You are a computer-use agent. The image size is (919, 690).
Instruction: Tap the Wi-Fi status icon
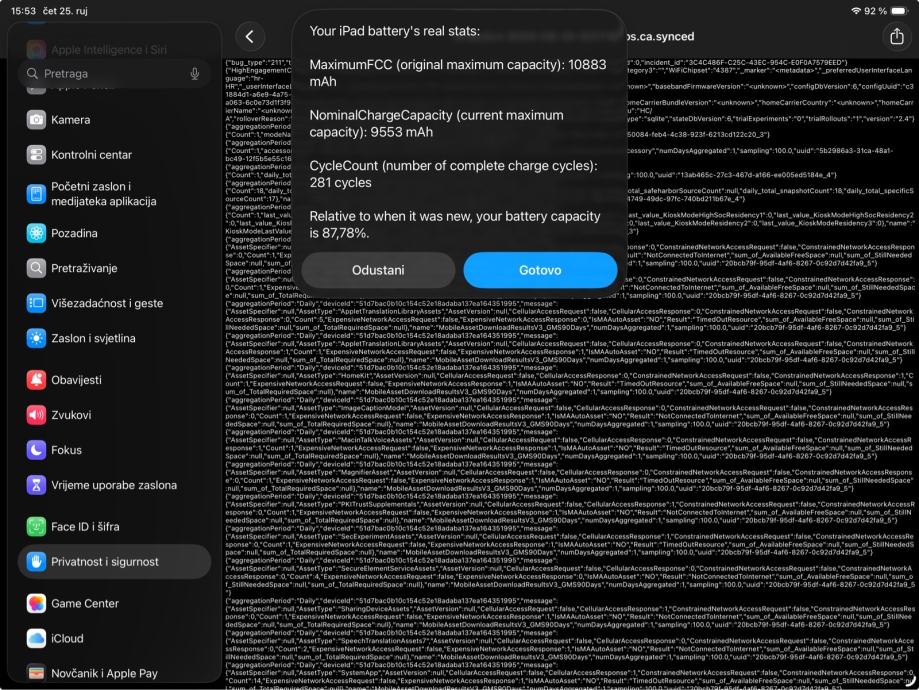pos(856,11)
